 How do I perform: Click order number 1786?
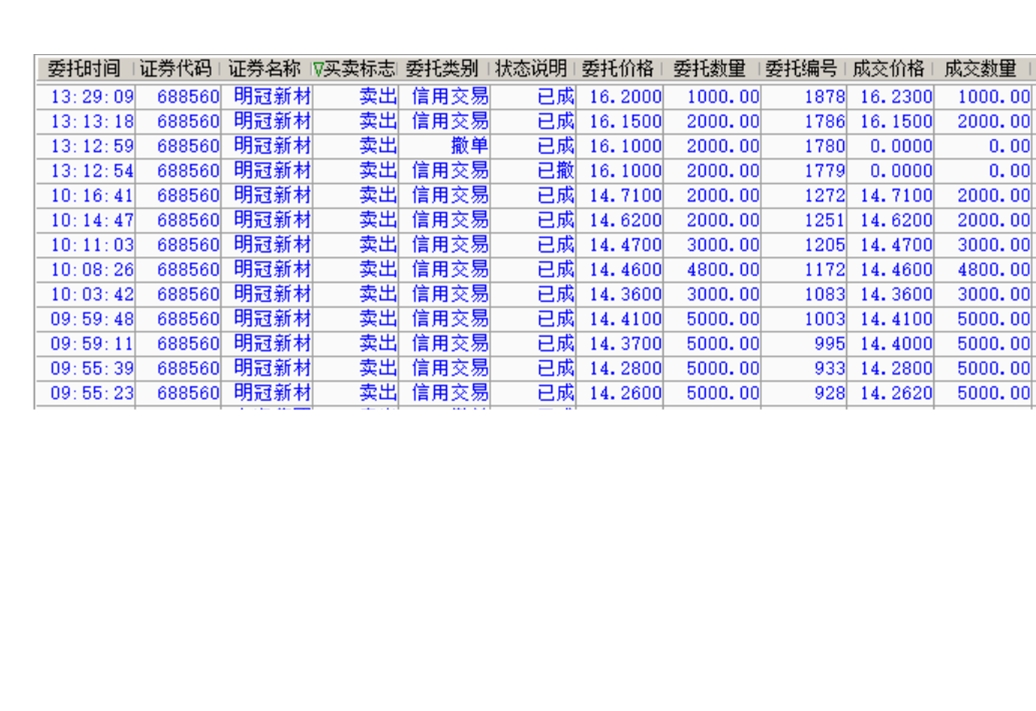825,121
